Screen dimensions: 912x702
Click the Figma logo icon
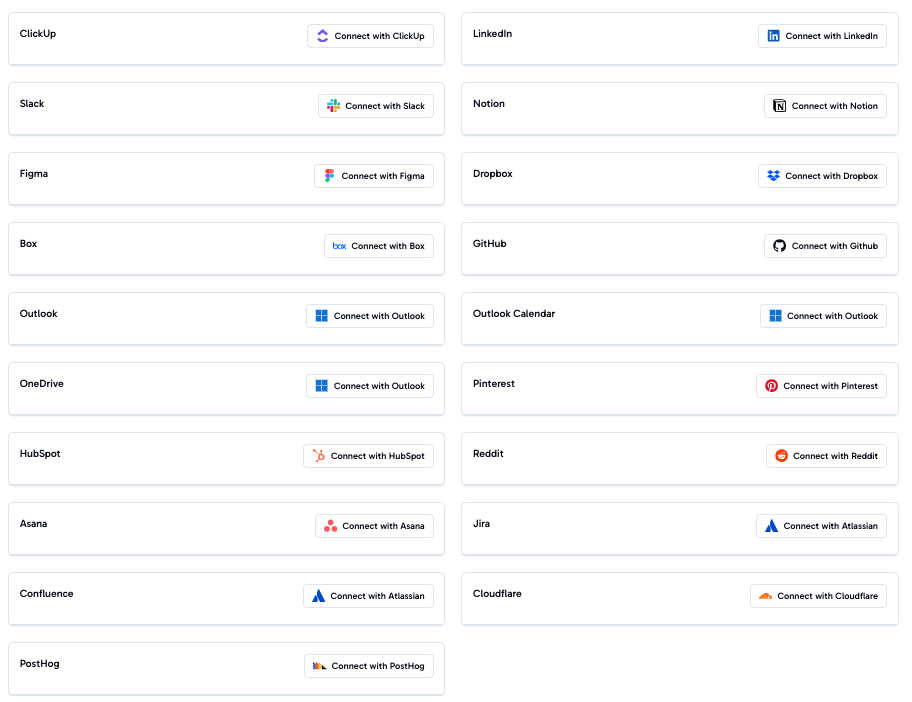coord(329,176)
